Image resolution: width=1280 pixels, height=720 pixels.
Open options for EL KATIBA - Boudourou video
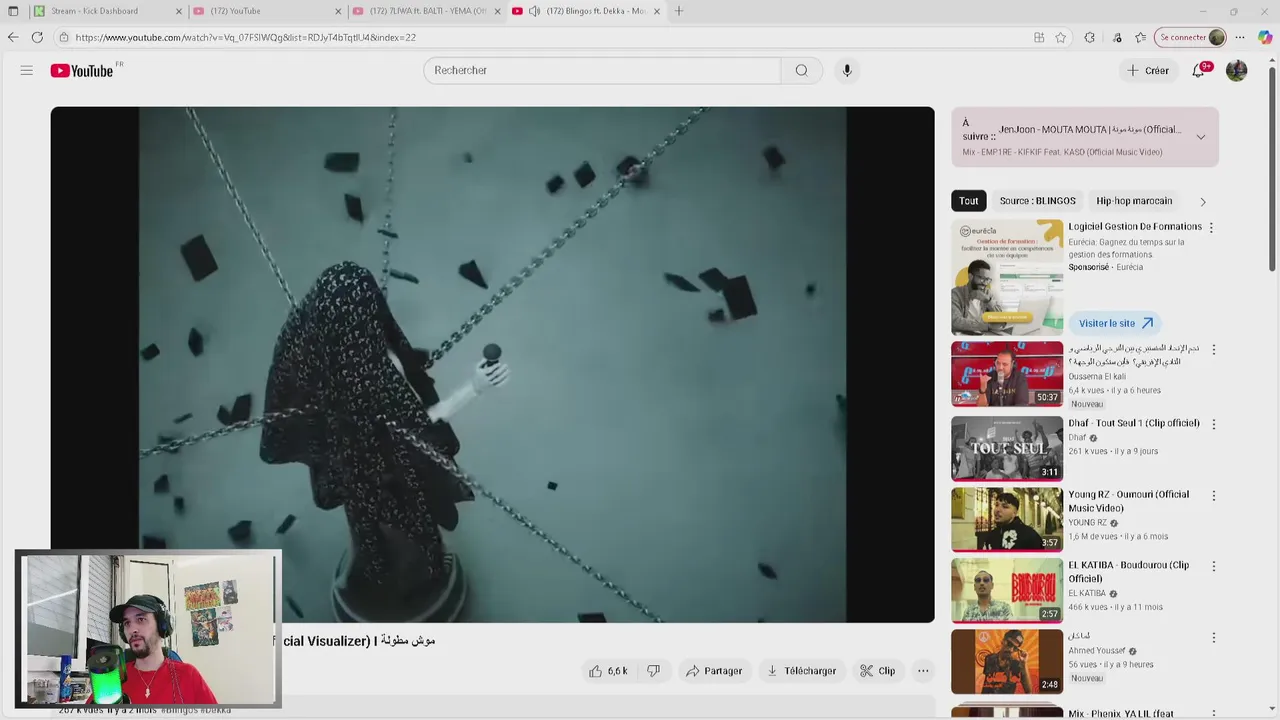pos(1214,566)
